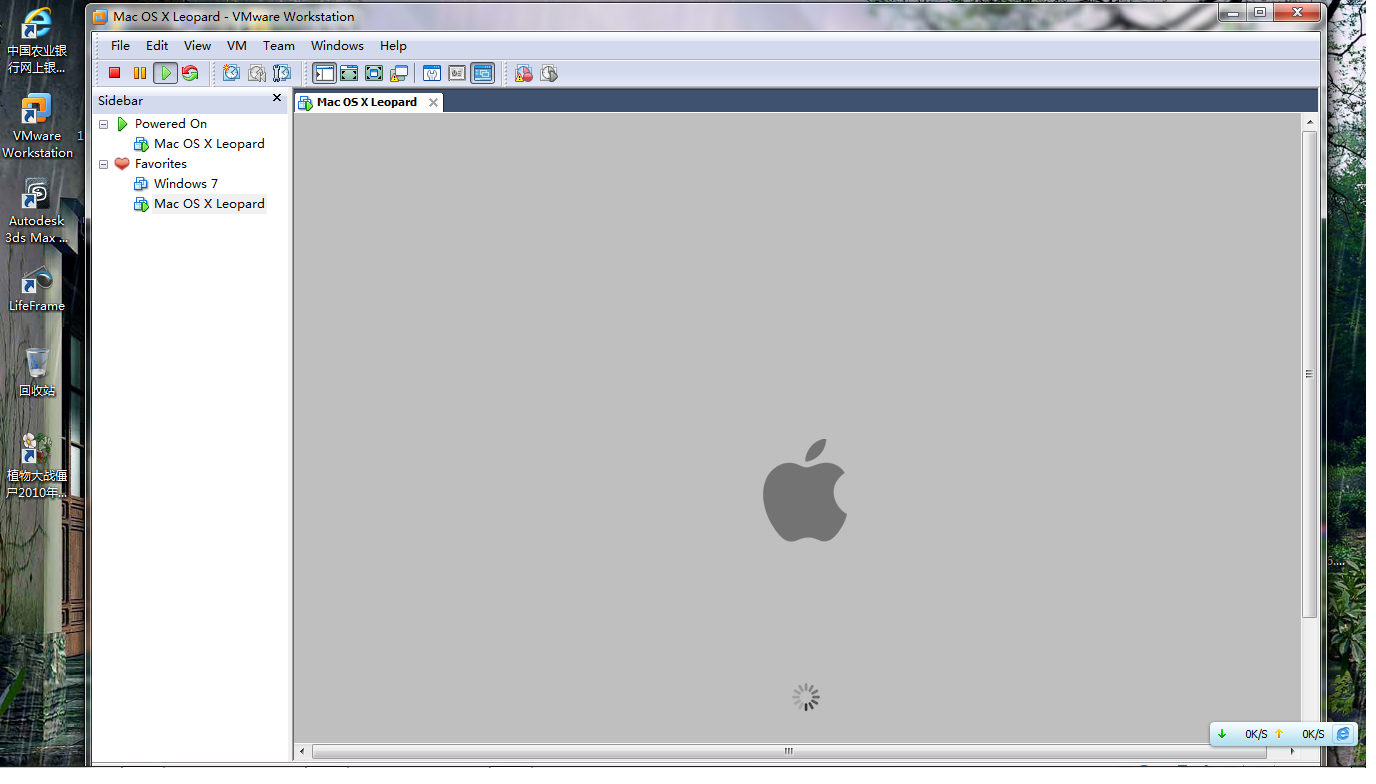Screen dimensions: 1376x784
Task: Collapse the Powered On tree group
Action: pyautogui.click(x=103, y=124)
